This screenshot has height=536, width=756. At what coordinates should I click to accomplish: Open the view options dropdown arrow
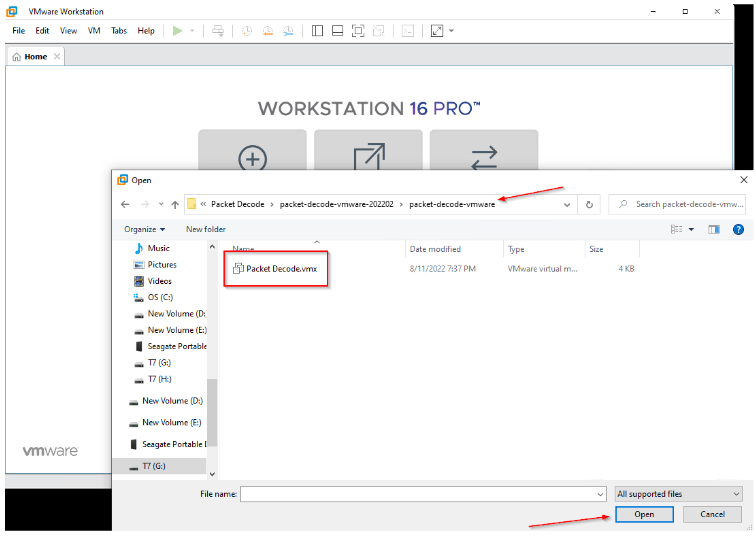coord(691,229)
